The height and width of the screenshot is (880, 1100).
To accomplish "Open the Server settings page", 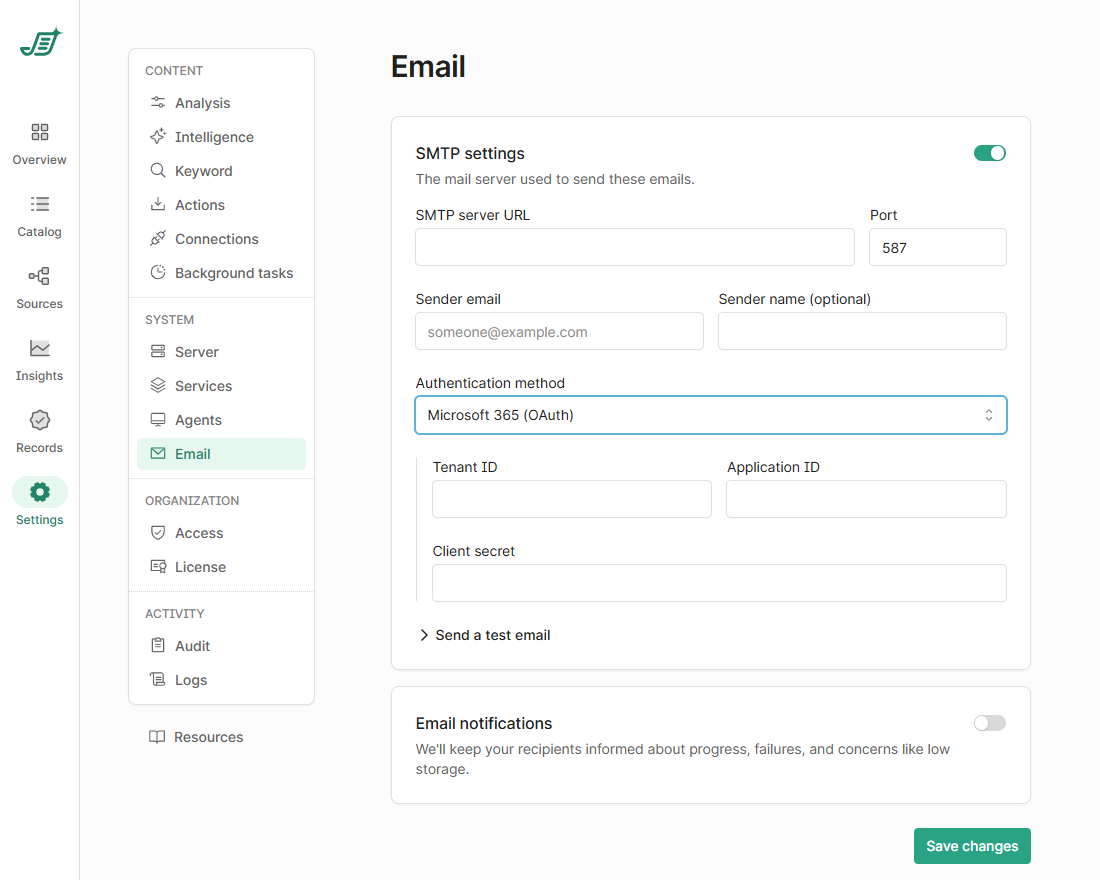I will tap(221, 352).
